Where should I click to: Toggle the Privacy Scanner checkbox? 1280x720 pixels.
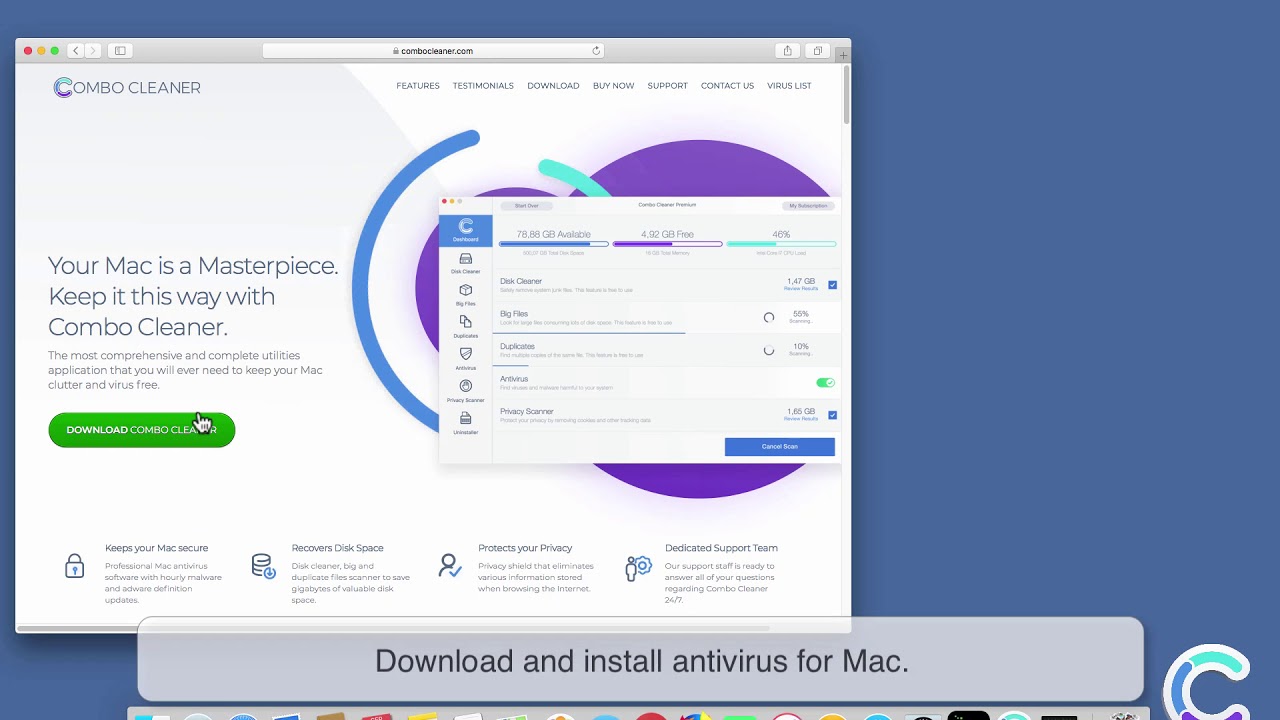(x=832, y=415)
